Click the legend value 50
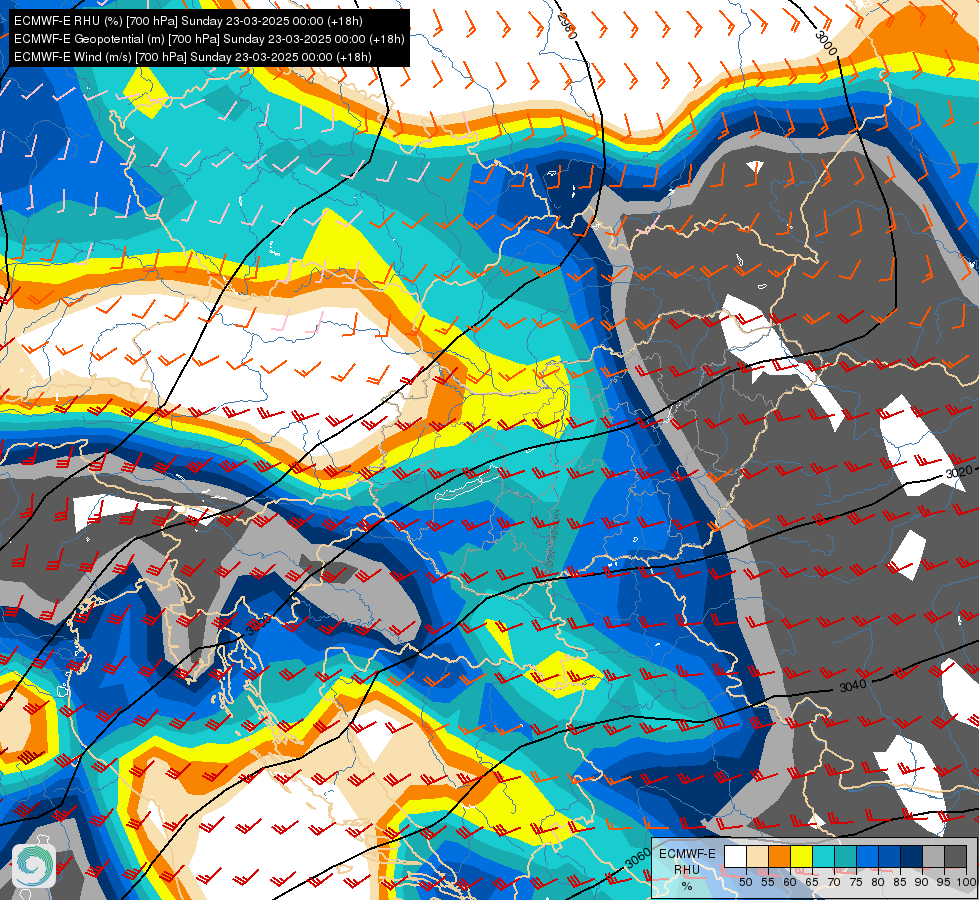This screenshot has width=979, height=900. (x=746, y=882)
